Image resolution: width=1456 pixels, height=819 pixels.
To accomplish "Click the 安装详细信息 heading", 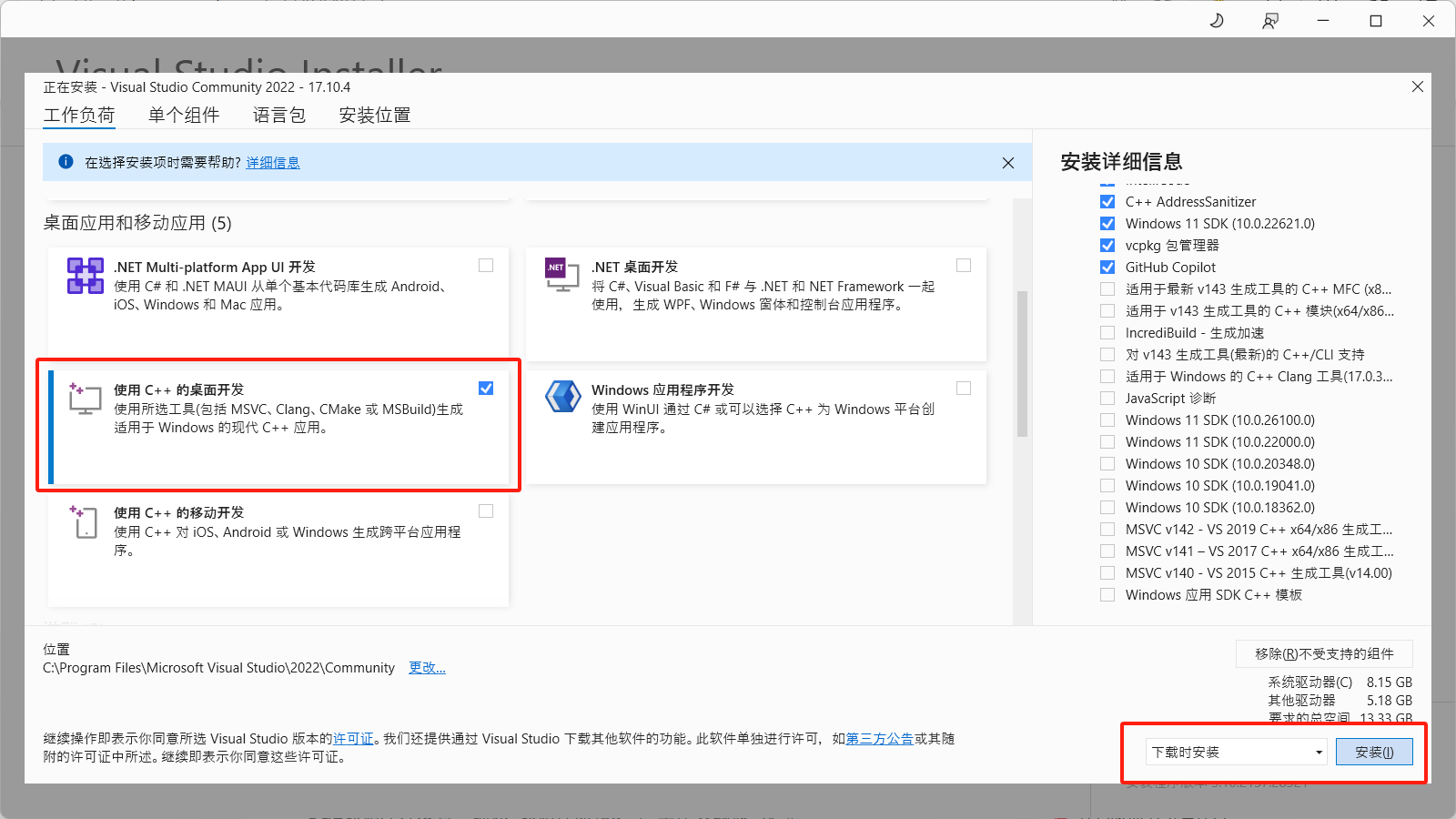I will coord(1121,162).
